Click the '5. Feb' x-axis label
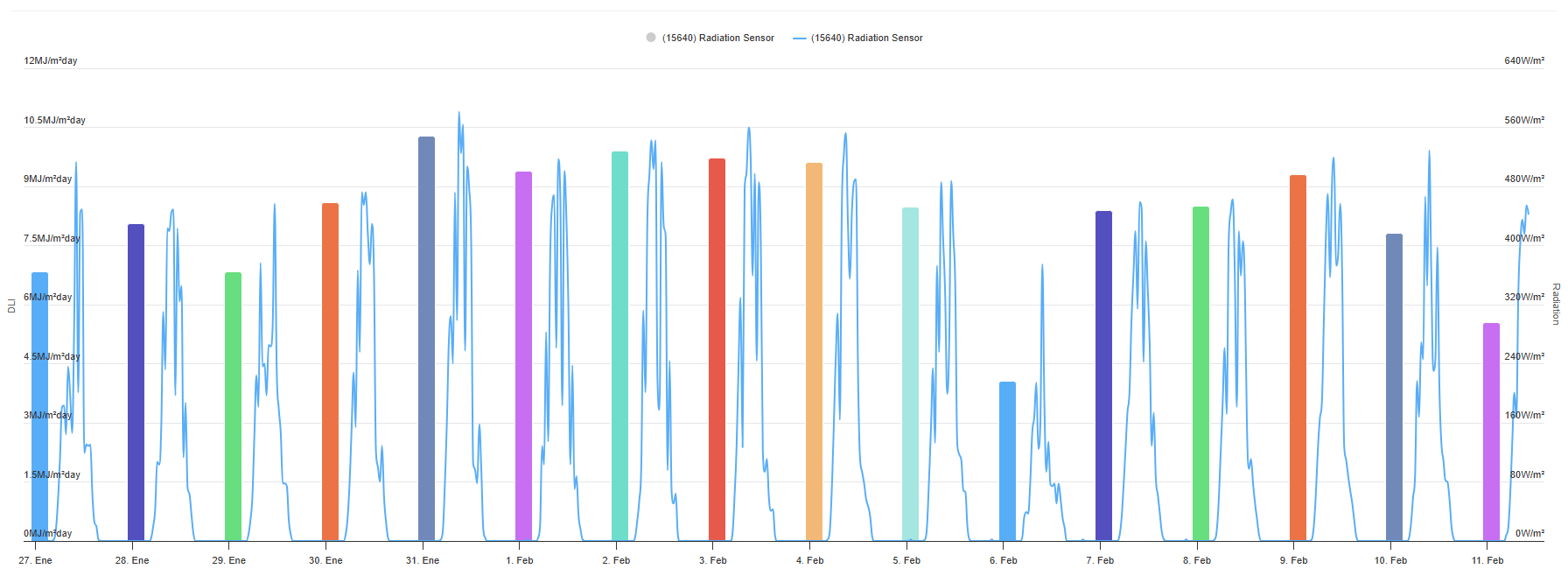The width and height of the screenshot is (1568, 583). pyautogui.click(x=906, y=560)
